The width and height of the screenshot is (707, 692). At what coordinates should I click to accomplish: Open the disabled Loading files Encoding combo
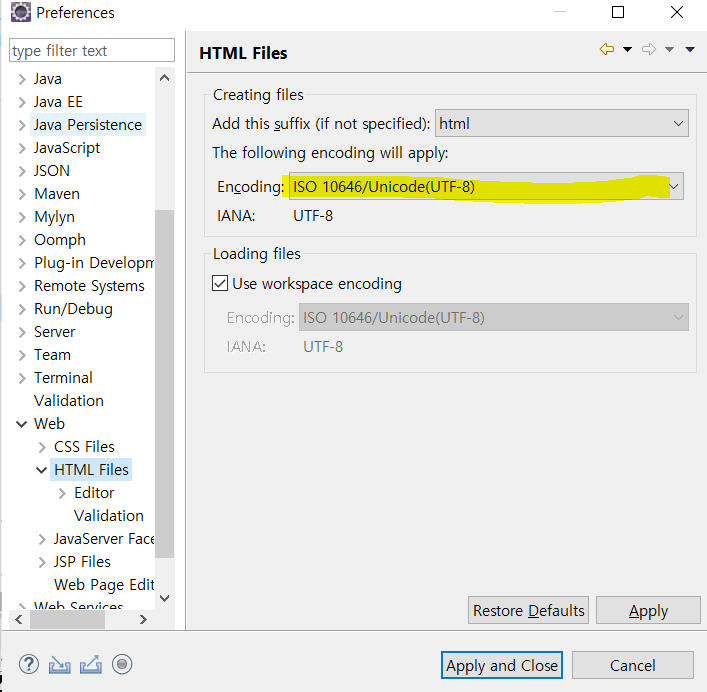494,317
